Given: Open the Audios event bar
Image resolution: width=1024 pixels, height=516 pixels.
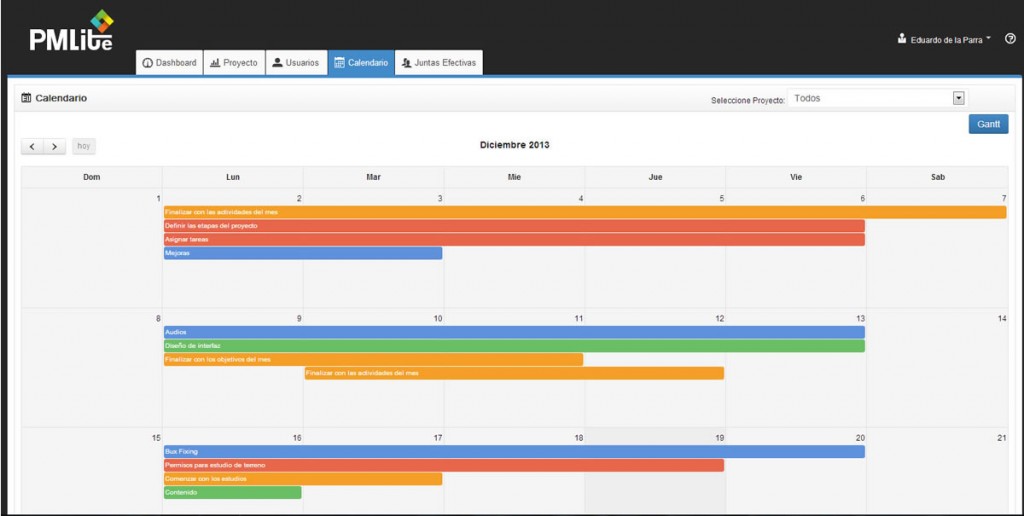Looking at the screenshot, I should [x=514, y=332].
